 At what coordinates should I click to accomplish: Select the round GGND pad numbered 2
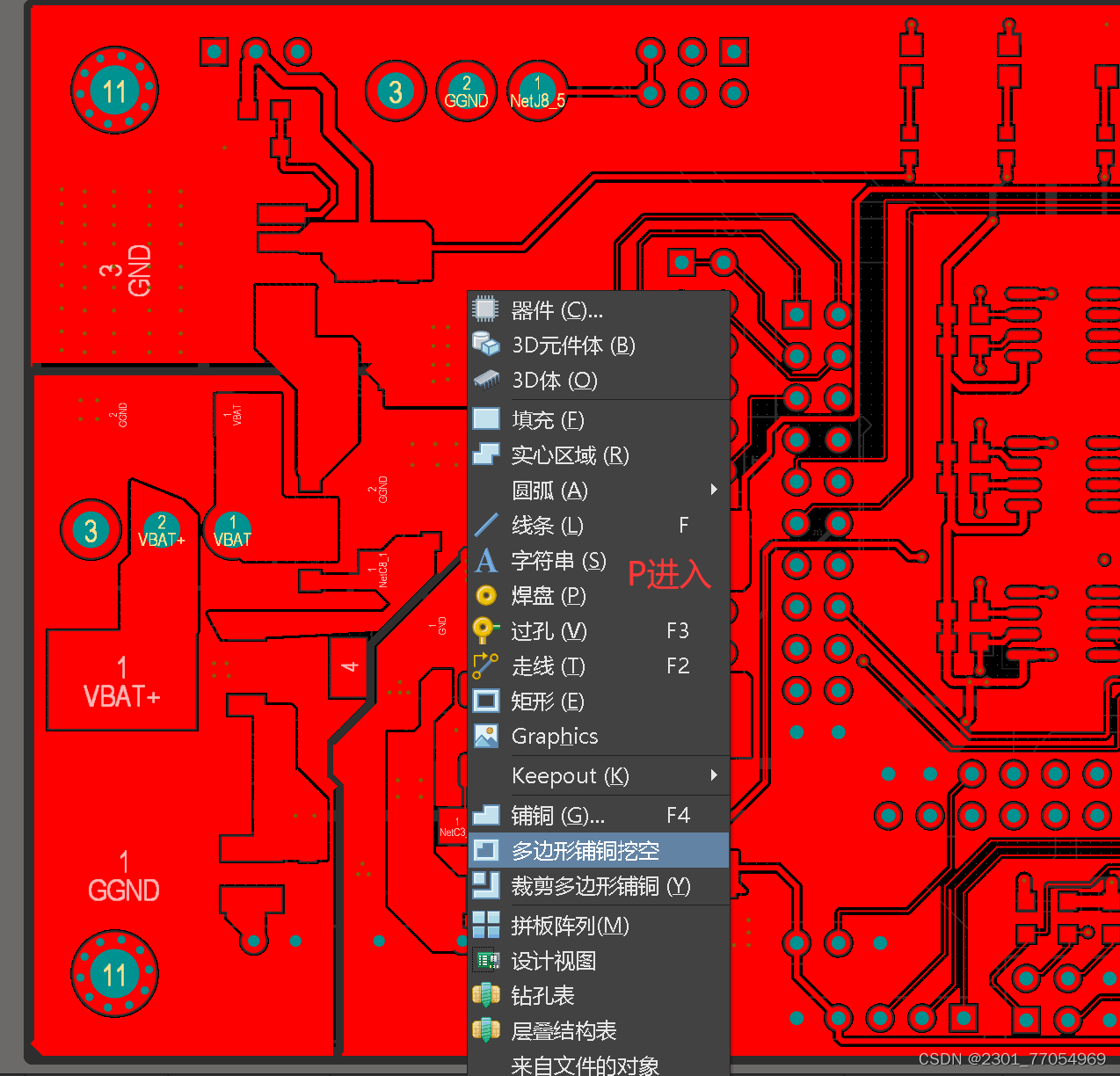coord(466,91)
